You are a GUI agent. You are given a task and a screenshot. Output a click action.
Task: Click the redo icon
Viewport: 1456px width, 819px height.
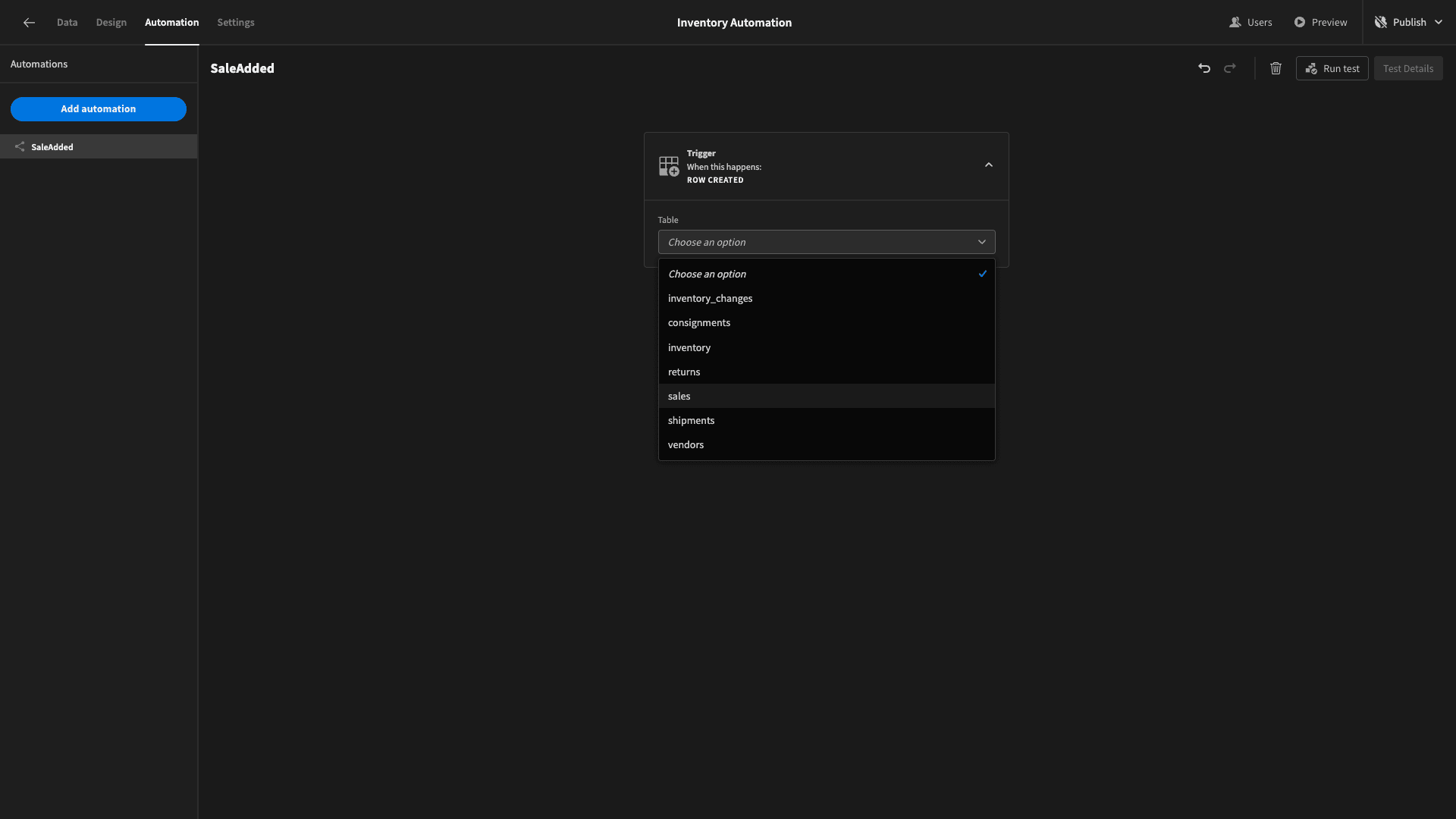[x=1230, y=68]
